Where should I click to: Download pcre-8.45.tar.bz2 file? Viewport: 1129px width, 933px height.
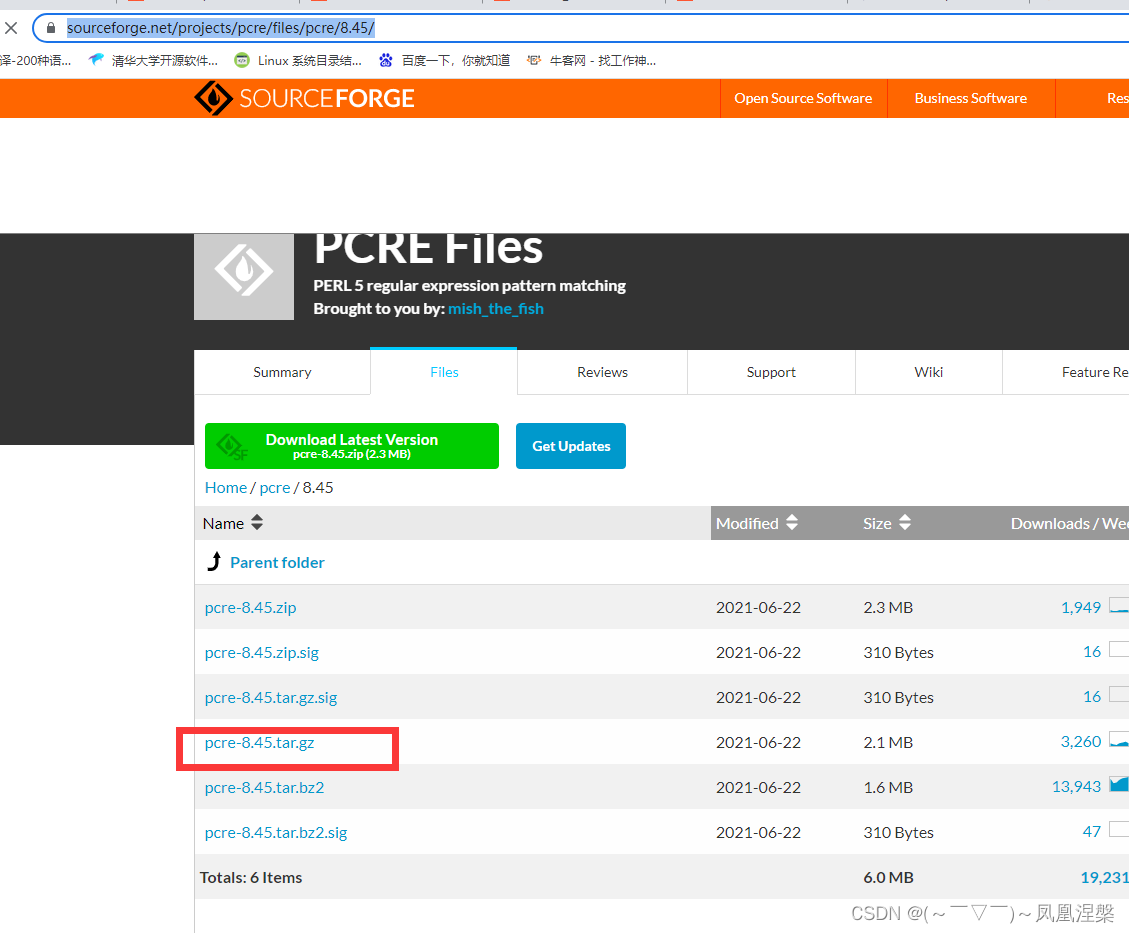click(x=264, y=788)
